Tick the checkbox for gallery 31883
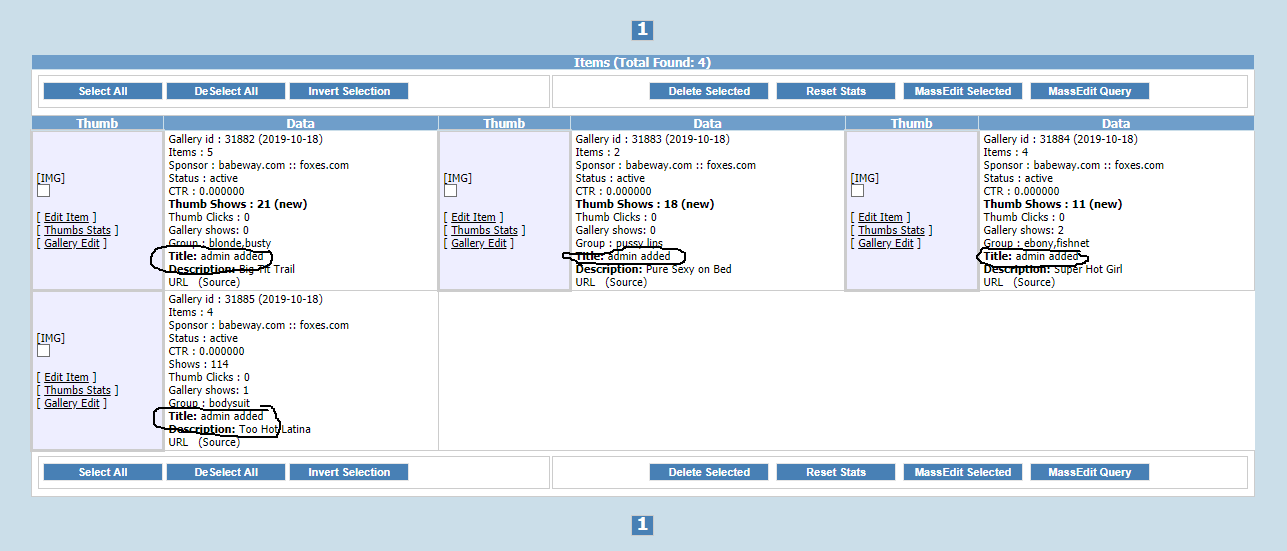Screen dimensions: 1287x551 point(450,191)
